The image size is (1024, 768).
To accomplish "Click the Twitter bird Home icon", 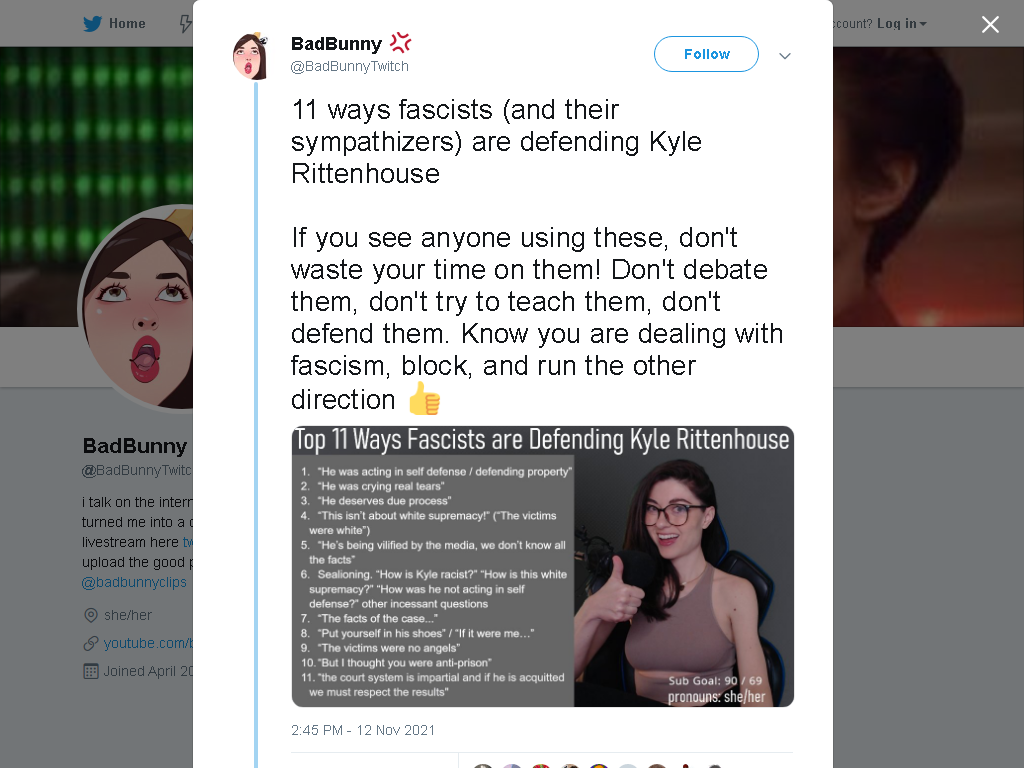I will click(92, 24).
